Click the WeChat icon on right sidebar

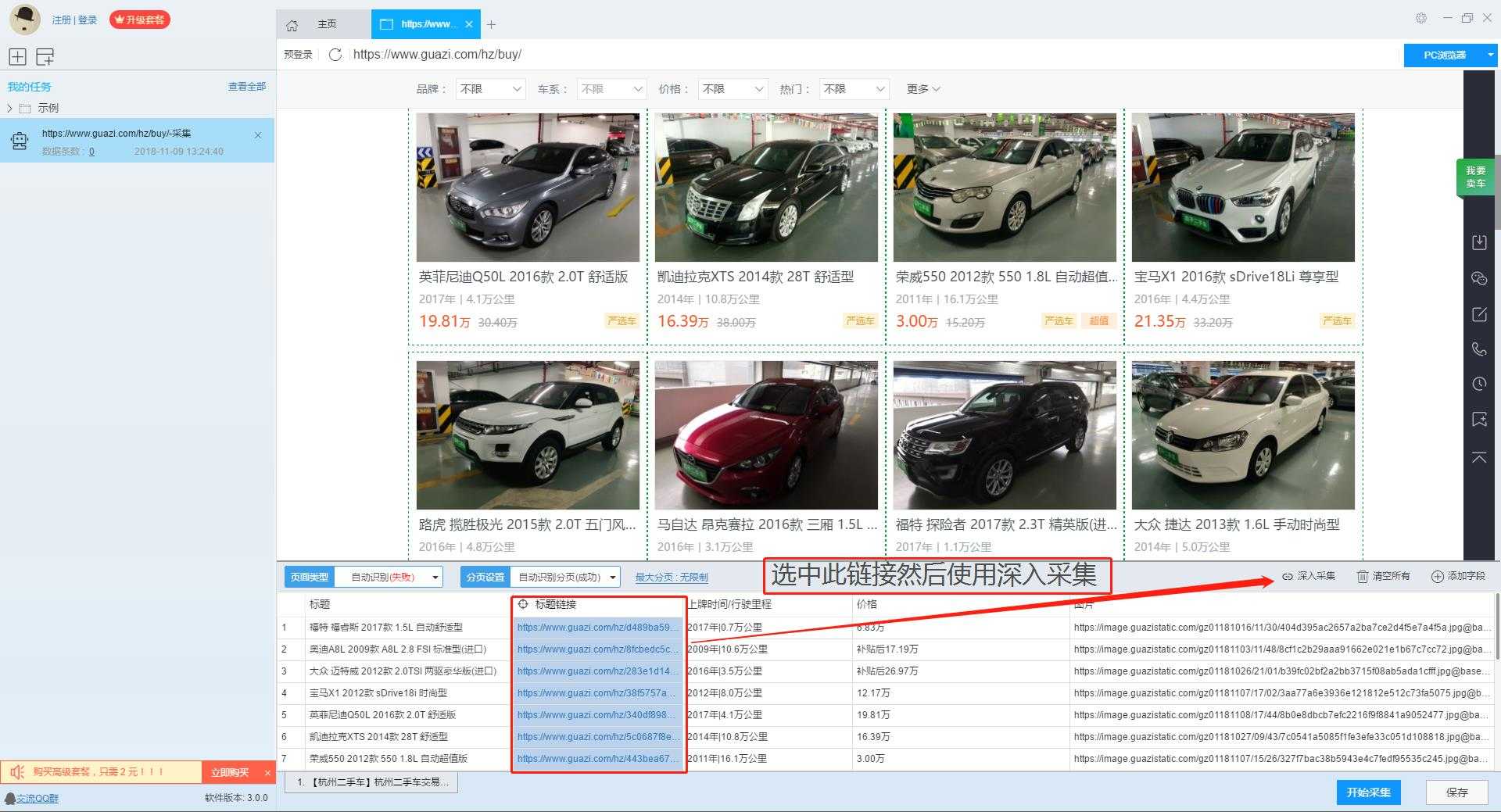pos(1479,278)
